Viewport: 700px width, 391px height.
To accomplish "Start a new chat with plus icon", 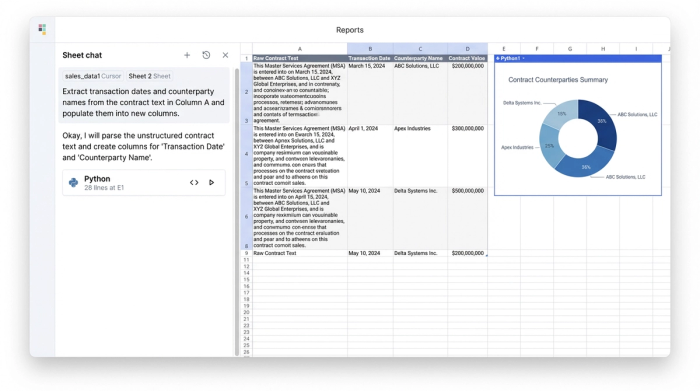I will 187,55.
